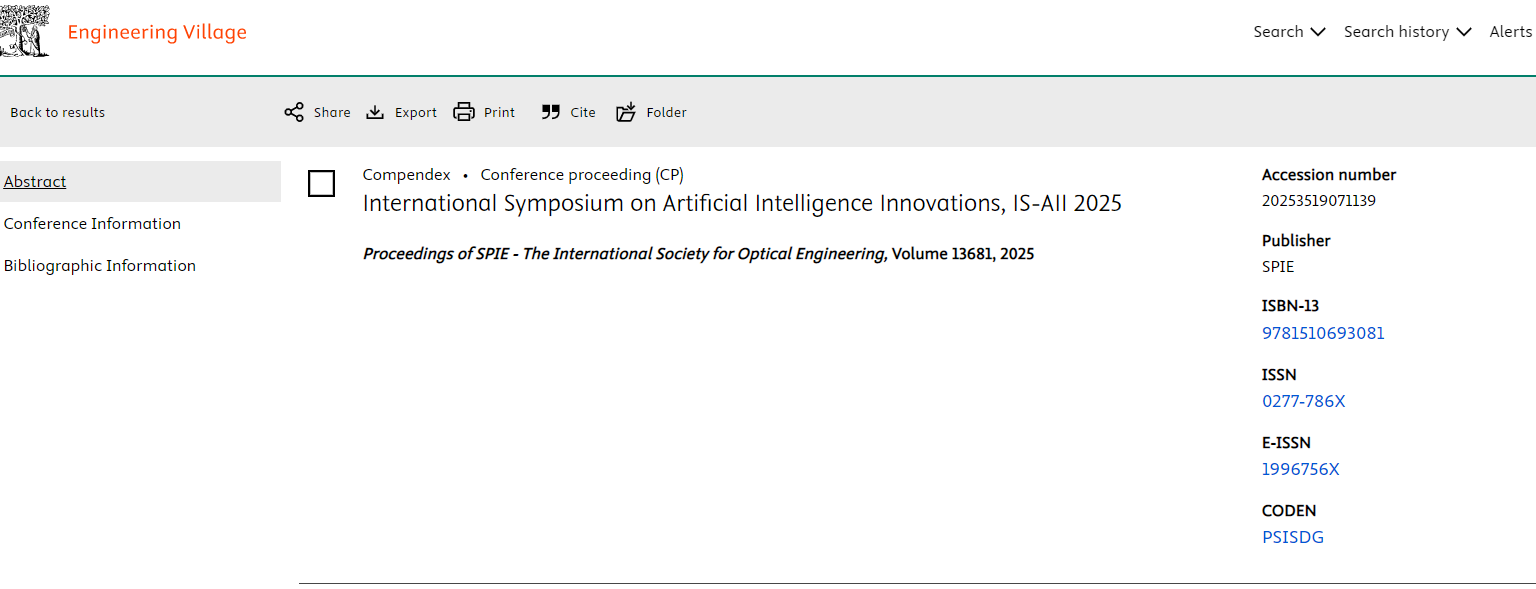This screenshot has height=589, width=1536.
Task: Open the Engineering Village home link
Action: point(157,32)
